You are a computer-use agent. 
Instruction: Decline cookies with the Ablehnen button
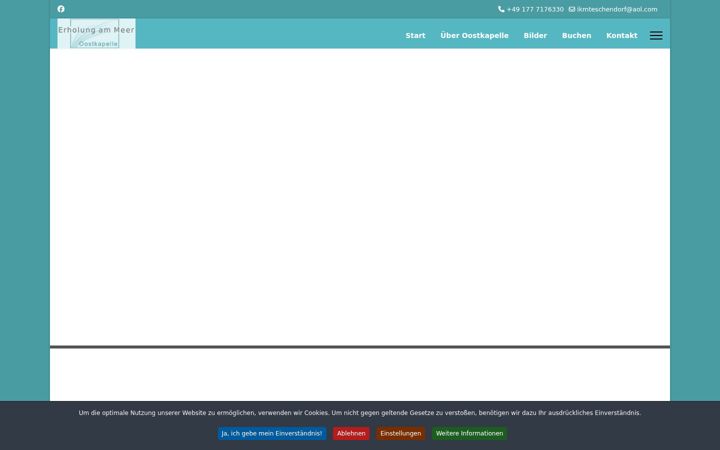[351, 433]
